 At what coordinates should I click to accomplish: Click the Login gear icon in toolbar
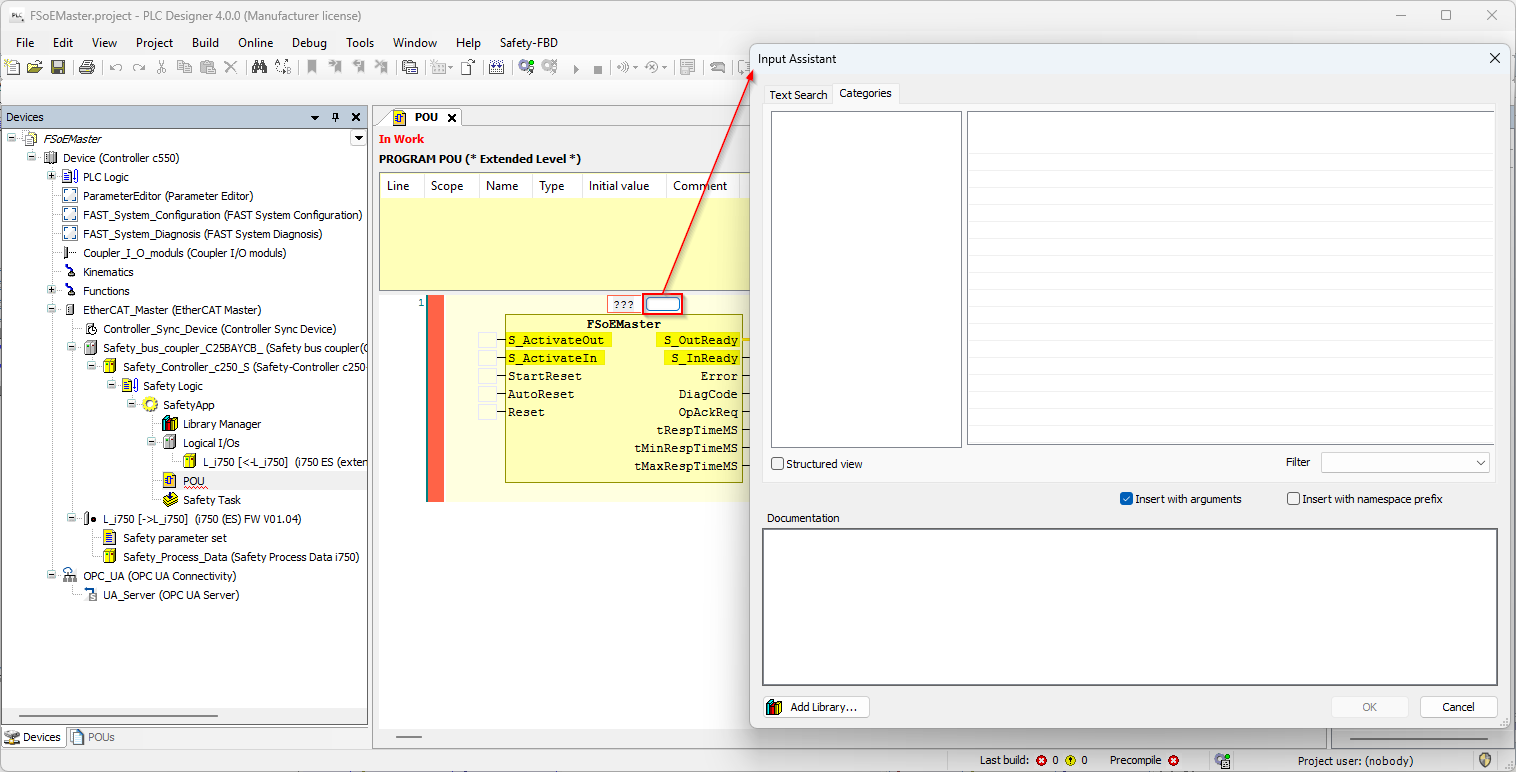(526, 67)
